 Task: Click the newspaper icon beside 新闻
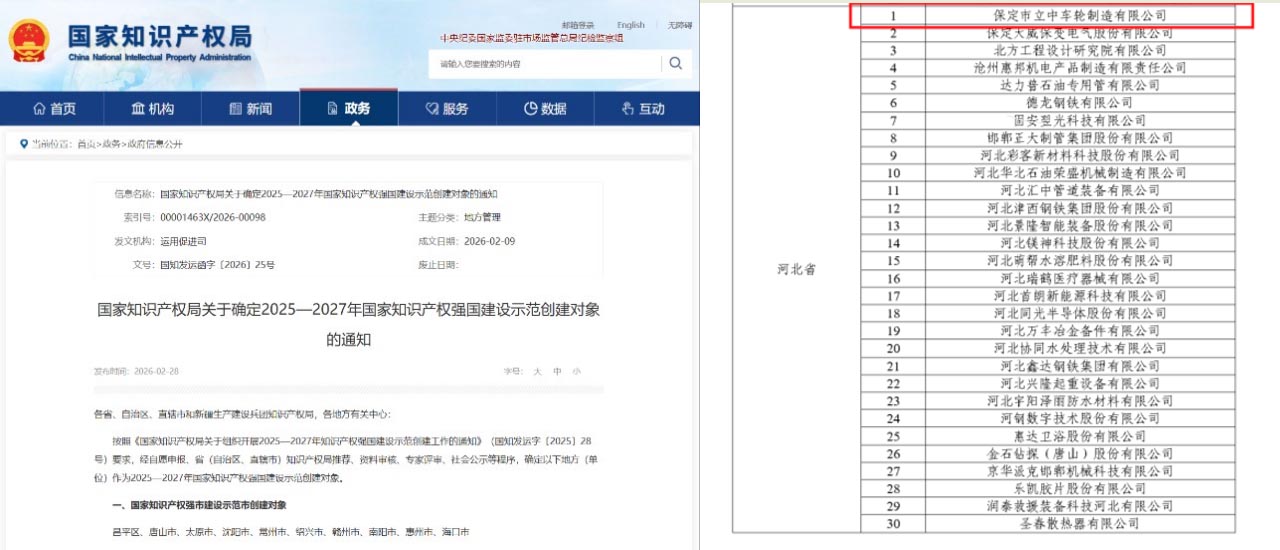236,109
